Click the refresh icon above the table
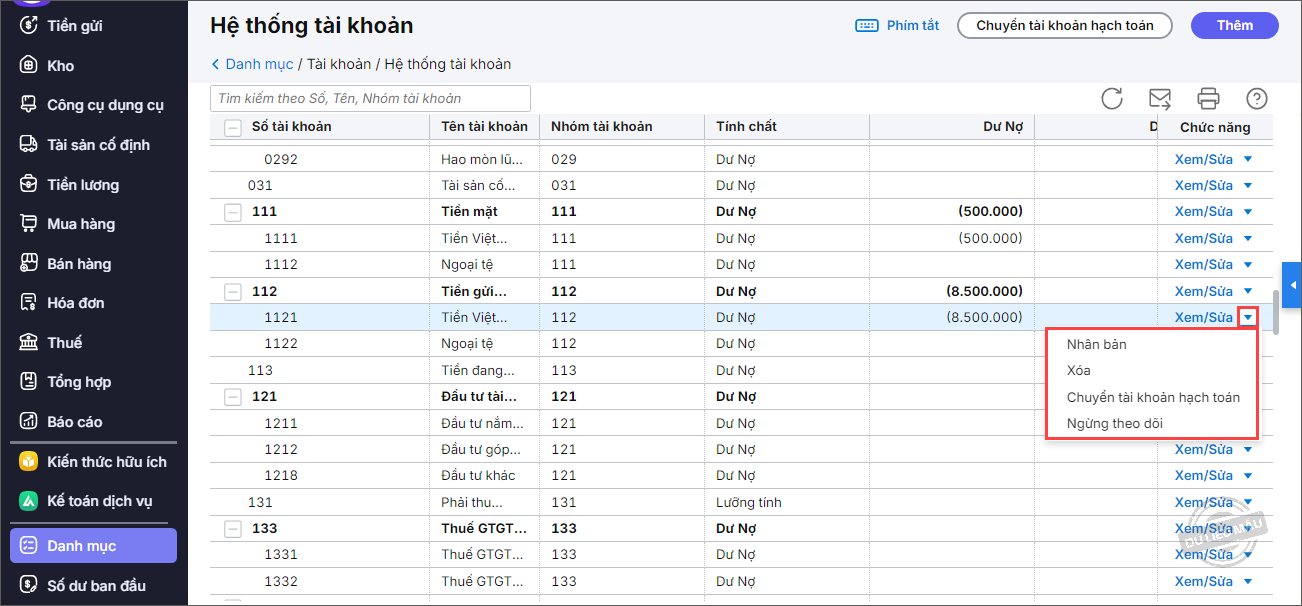The height and width of the screenshot is (606, 1302). (x=1112, y=98)
